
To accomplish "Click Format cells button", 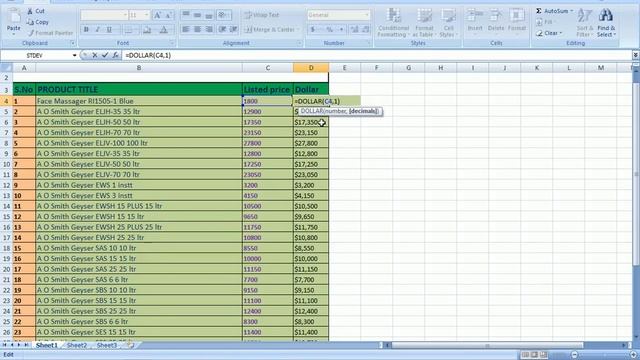I will (517, 20).
